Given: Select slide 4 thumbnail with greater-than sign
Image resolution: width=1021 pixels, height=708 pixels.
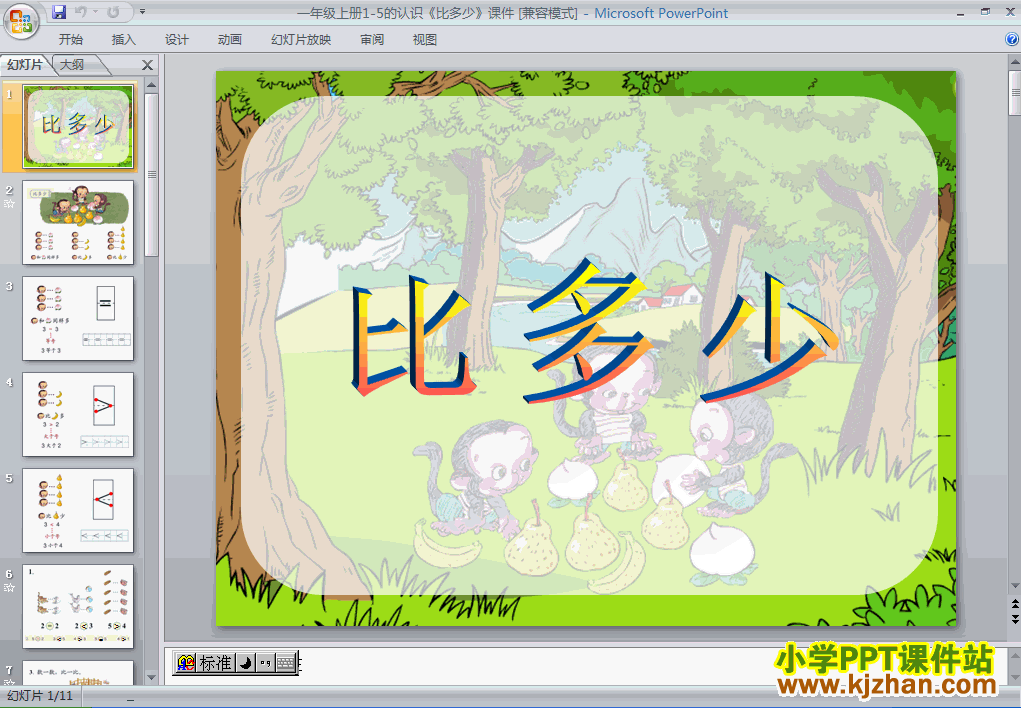Looking at the screenshot, I should pyautogui.click(x=78, y=414).
